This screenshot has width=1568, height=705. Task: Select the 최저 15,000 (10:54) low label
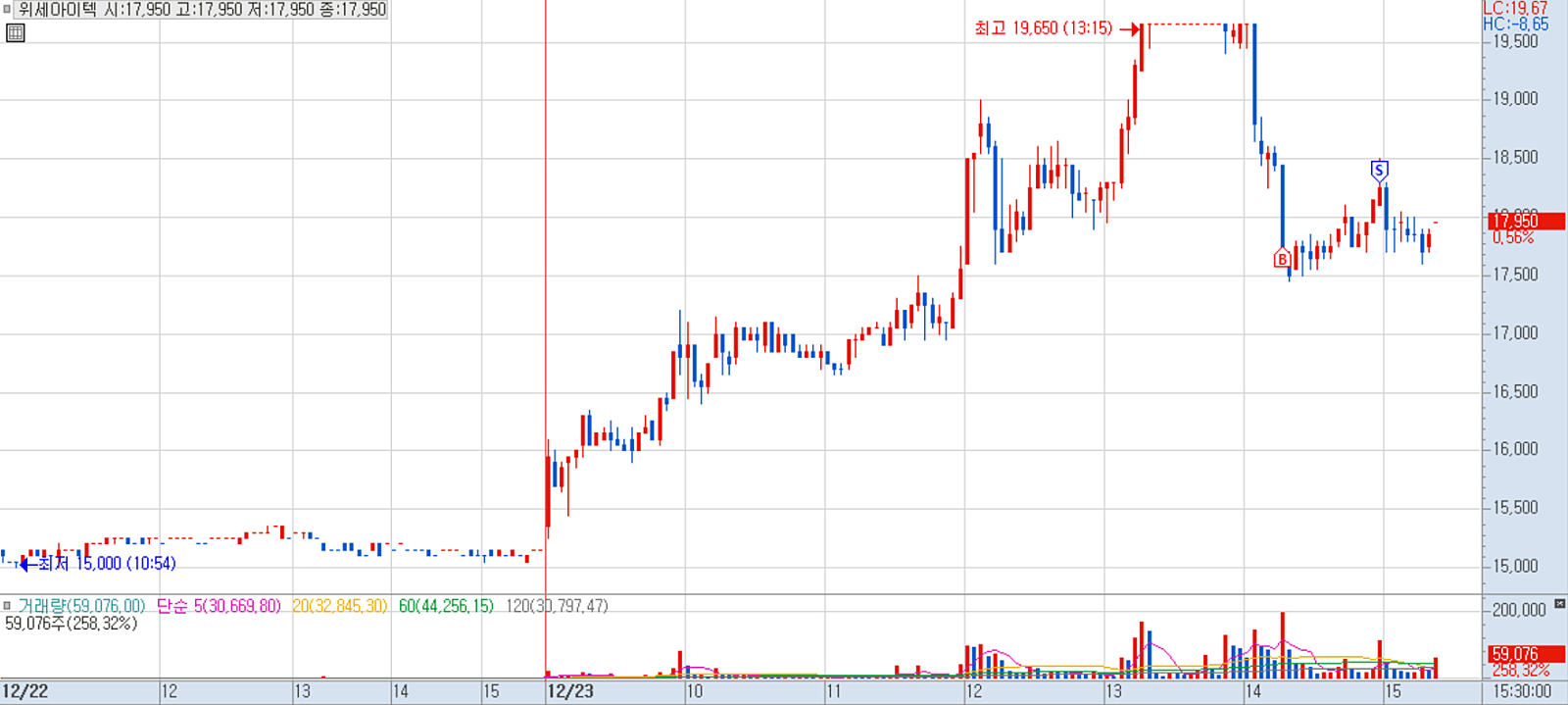[107, 563]
